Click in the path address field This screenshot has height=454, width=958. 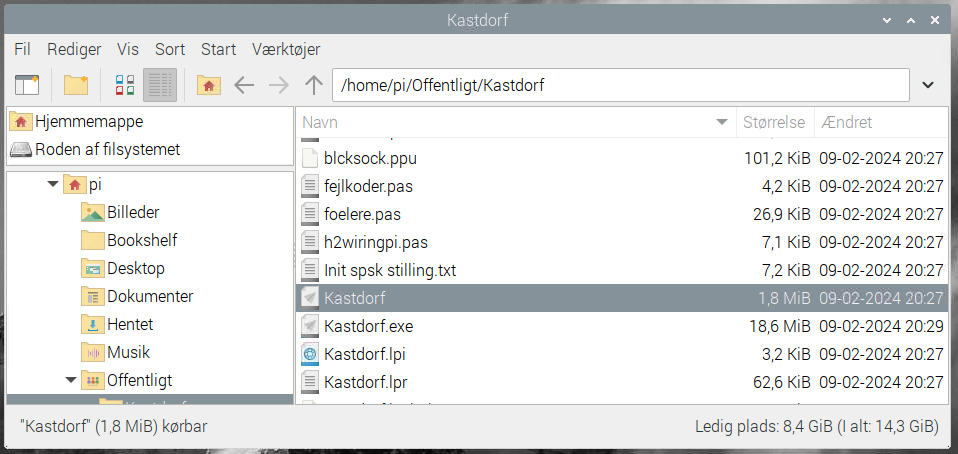click(620, 85)
